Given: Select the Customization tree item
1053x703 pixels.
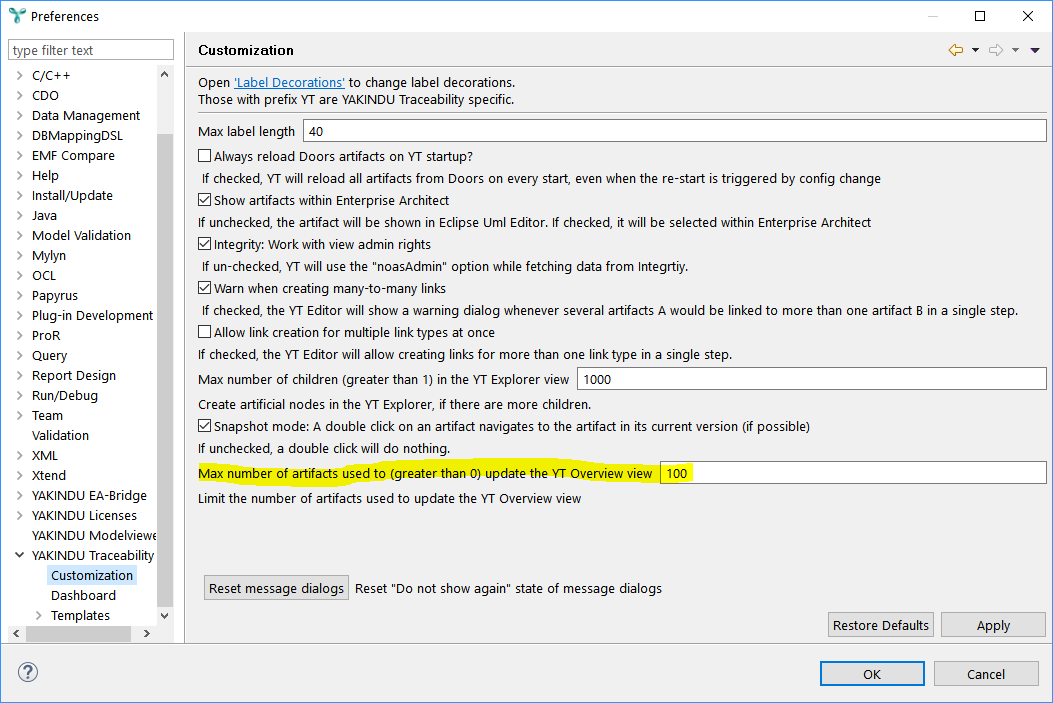Looking at the screenshot, I should point(92,575).
